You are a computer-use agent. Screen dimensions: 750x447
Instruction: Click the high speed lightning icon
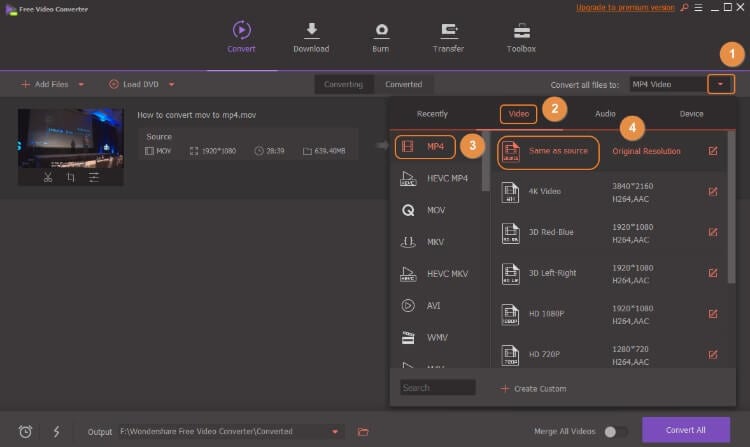(56, 432)
